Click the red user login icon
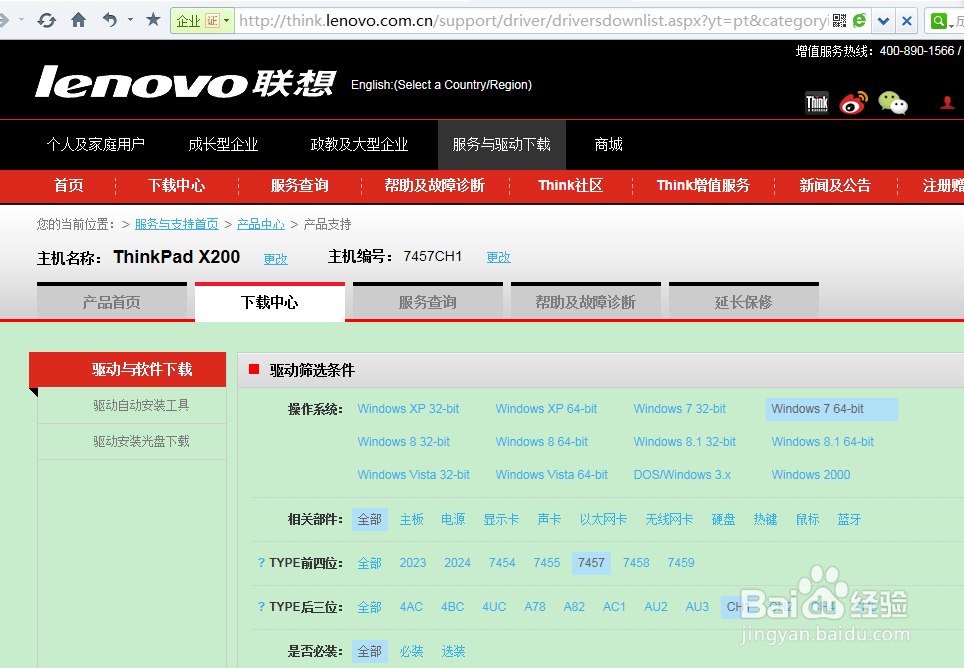Image resolution: width=964 pixels, height=668 pixels. (947, 103)
